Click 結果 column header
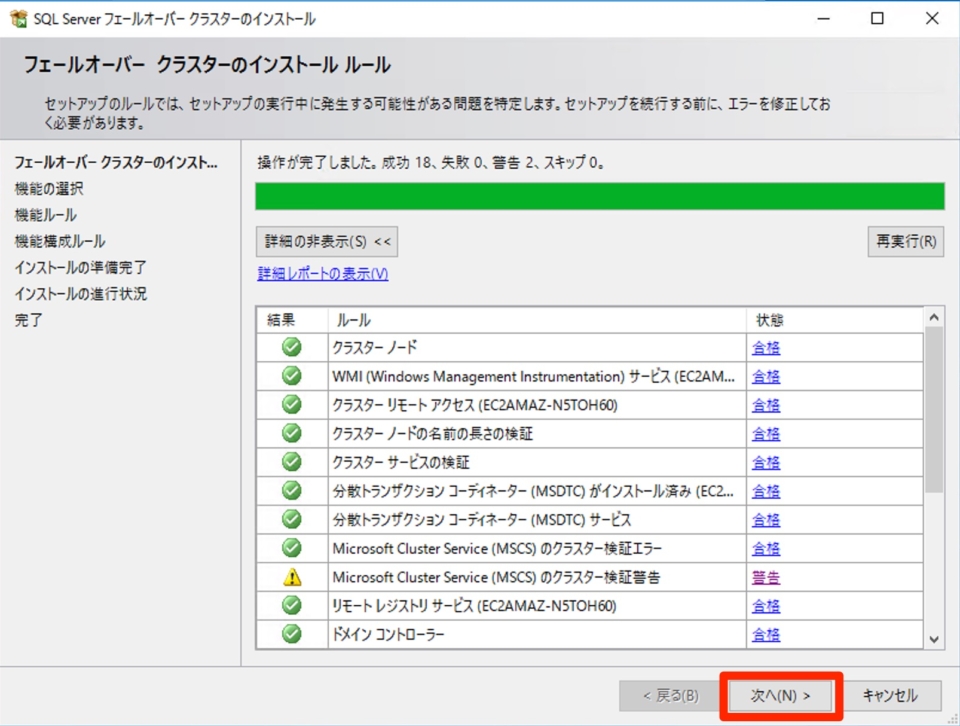Image resolution: width=960 pixels, height=726 pixels. pyautogui.click(x=293, y=320)
